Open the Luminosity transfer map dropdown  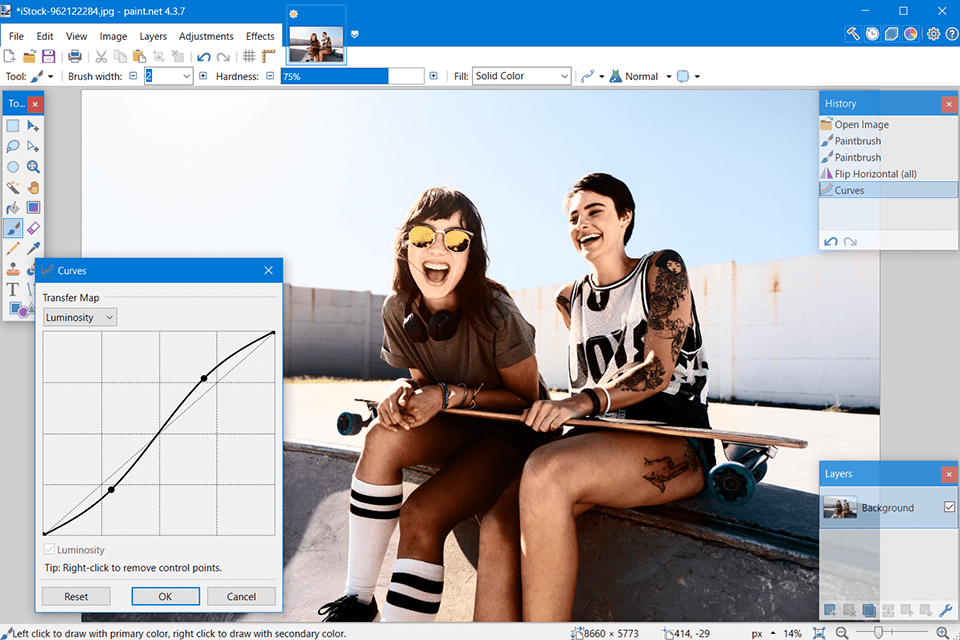[x=80, y=317]
